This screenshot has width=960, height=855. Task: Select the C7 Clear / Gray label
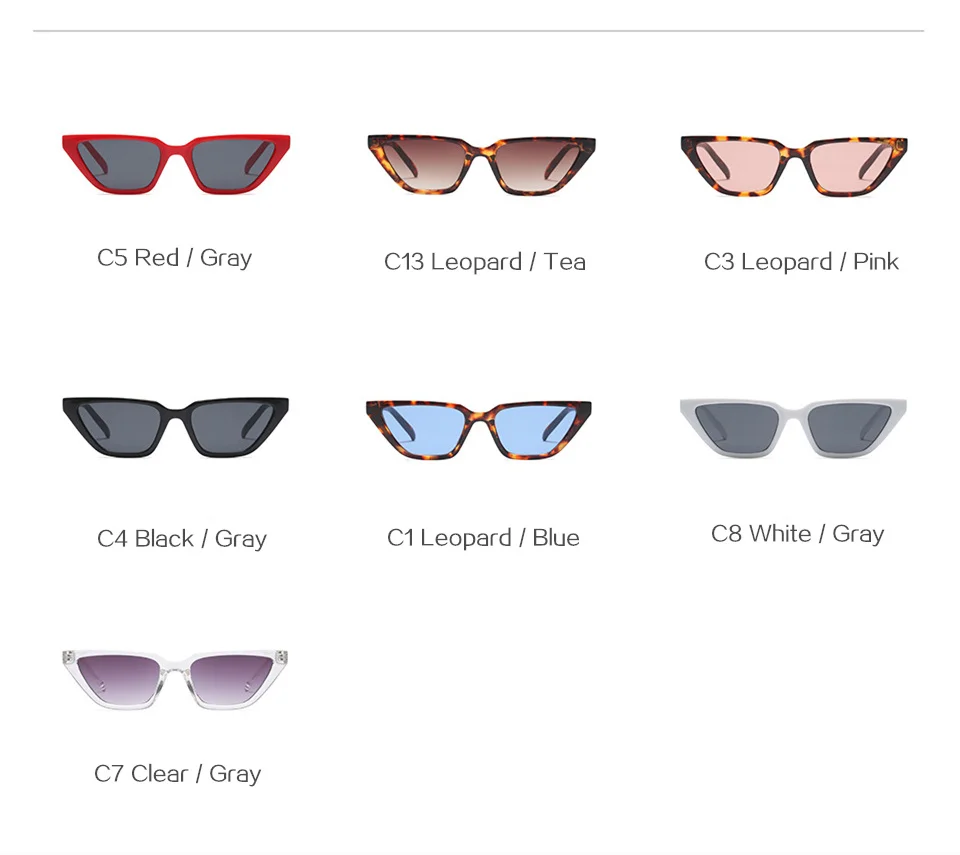[178, 774]
